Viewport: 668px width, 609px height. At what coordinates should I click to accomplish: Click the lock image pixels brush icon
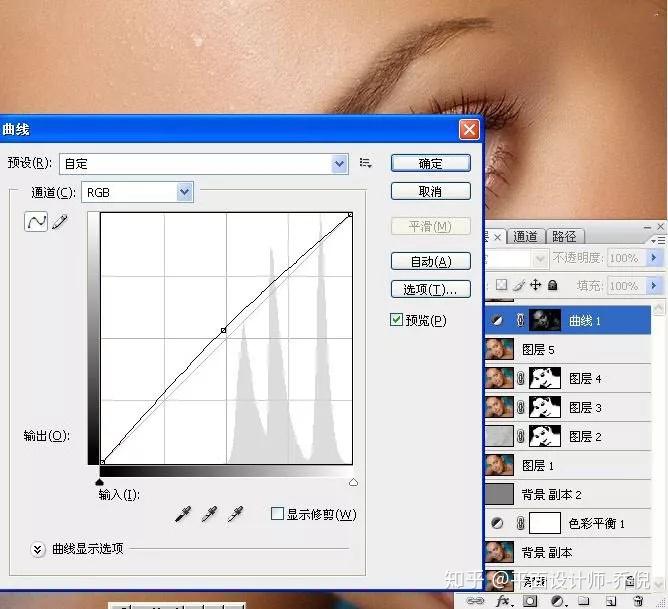click(518, 284)
